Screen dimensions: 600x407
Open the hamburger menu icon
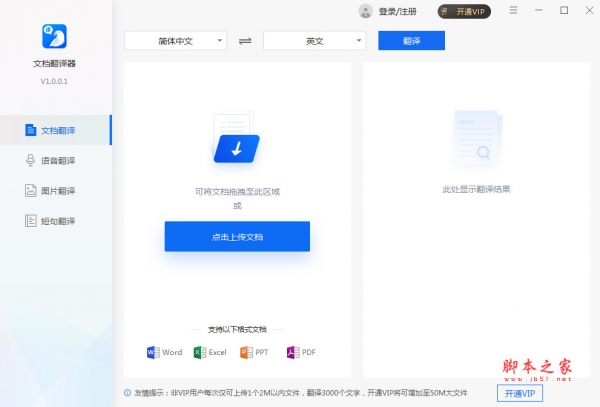[514, 10]
